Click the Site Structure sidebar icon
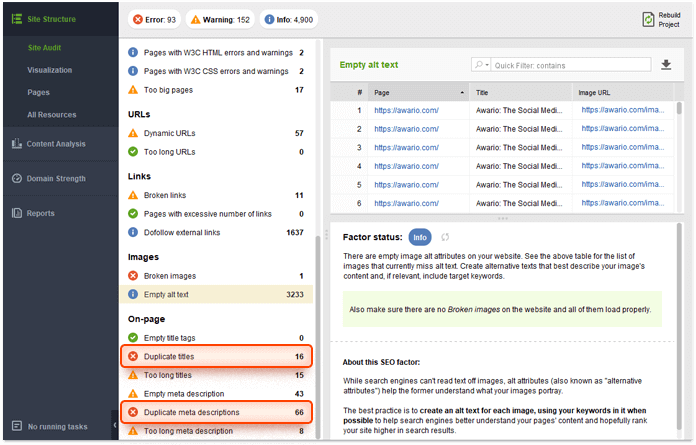This screenshot has width=696, height=445. pos(17,18)
